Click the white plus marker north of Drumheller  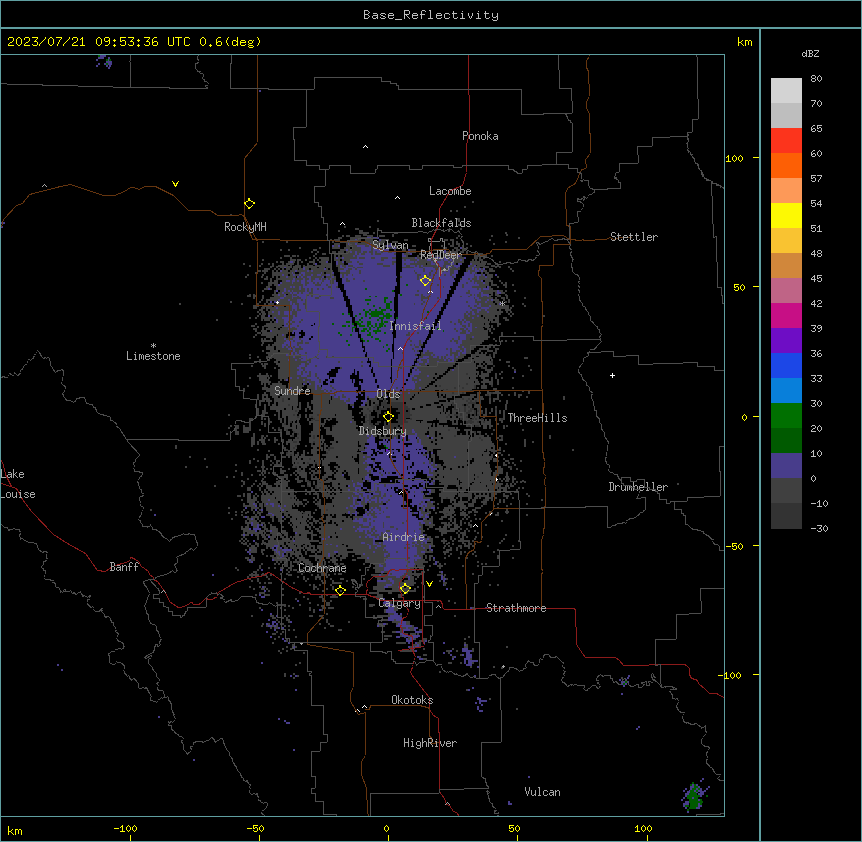tap(612, 375)
